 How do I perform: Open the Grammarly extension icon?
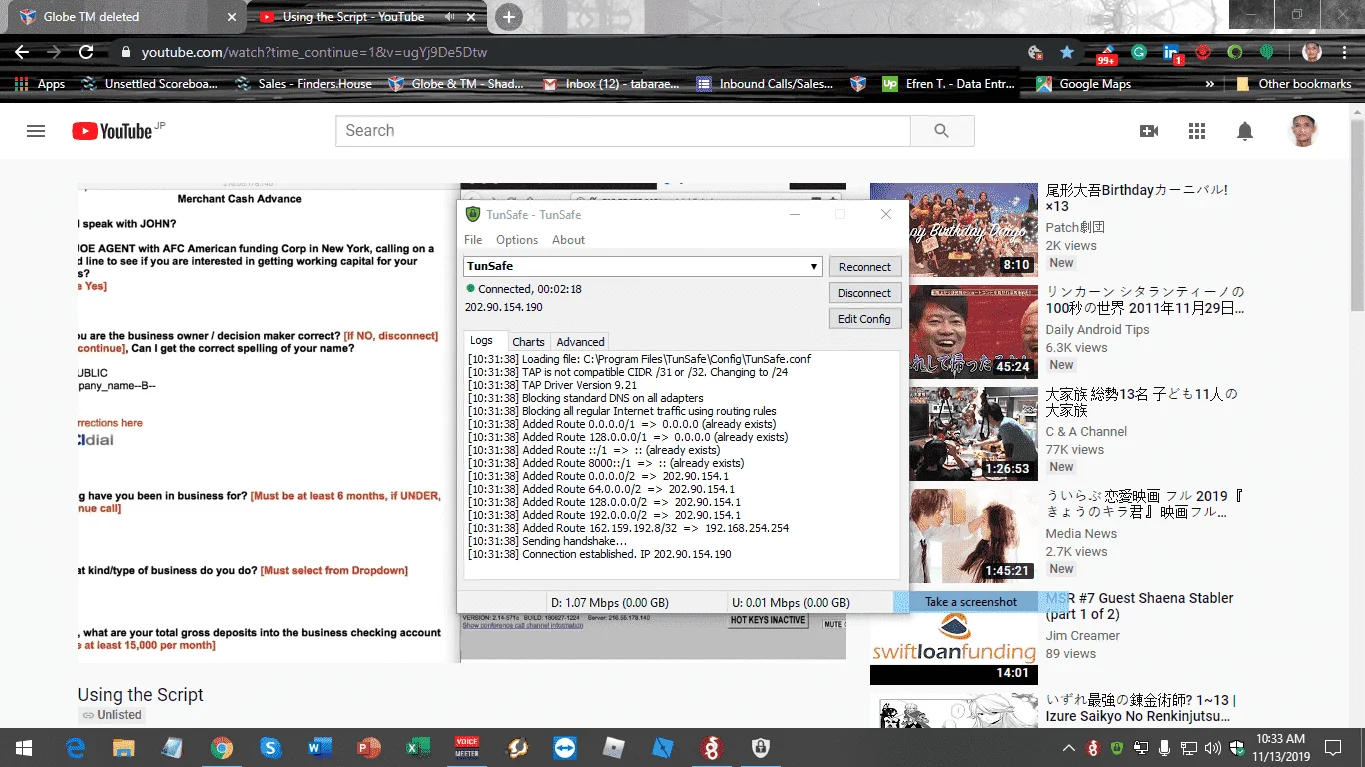coord(1139,52)
